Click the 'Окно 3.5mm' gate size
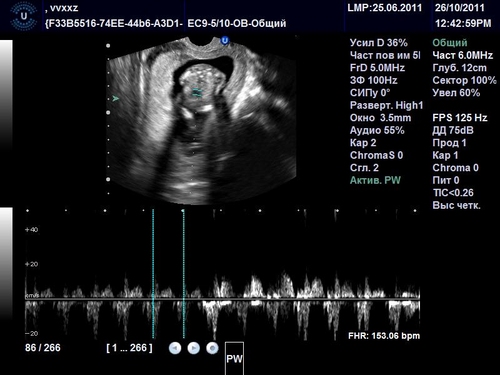Image resolution: width=500 pixels, height=375 pixels. click(380, 118)
